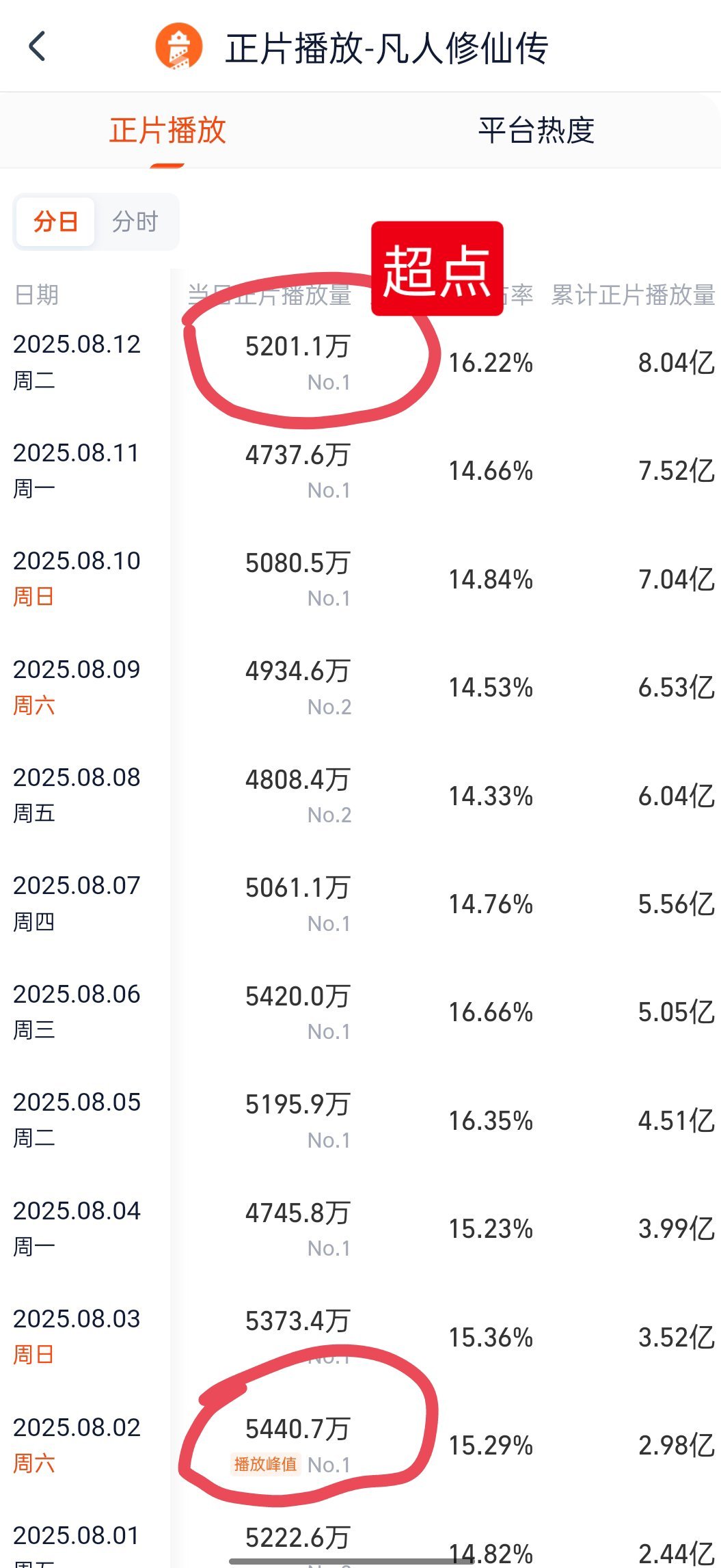Select 5440.7万 value for 08.02
The width and height of the screenshot is (721, 1568).
(298, 1429)
